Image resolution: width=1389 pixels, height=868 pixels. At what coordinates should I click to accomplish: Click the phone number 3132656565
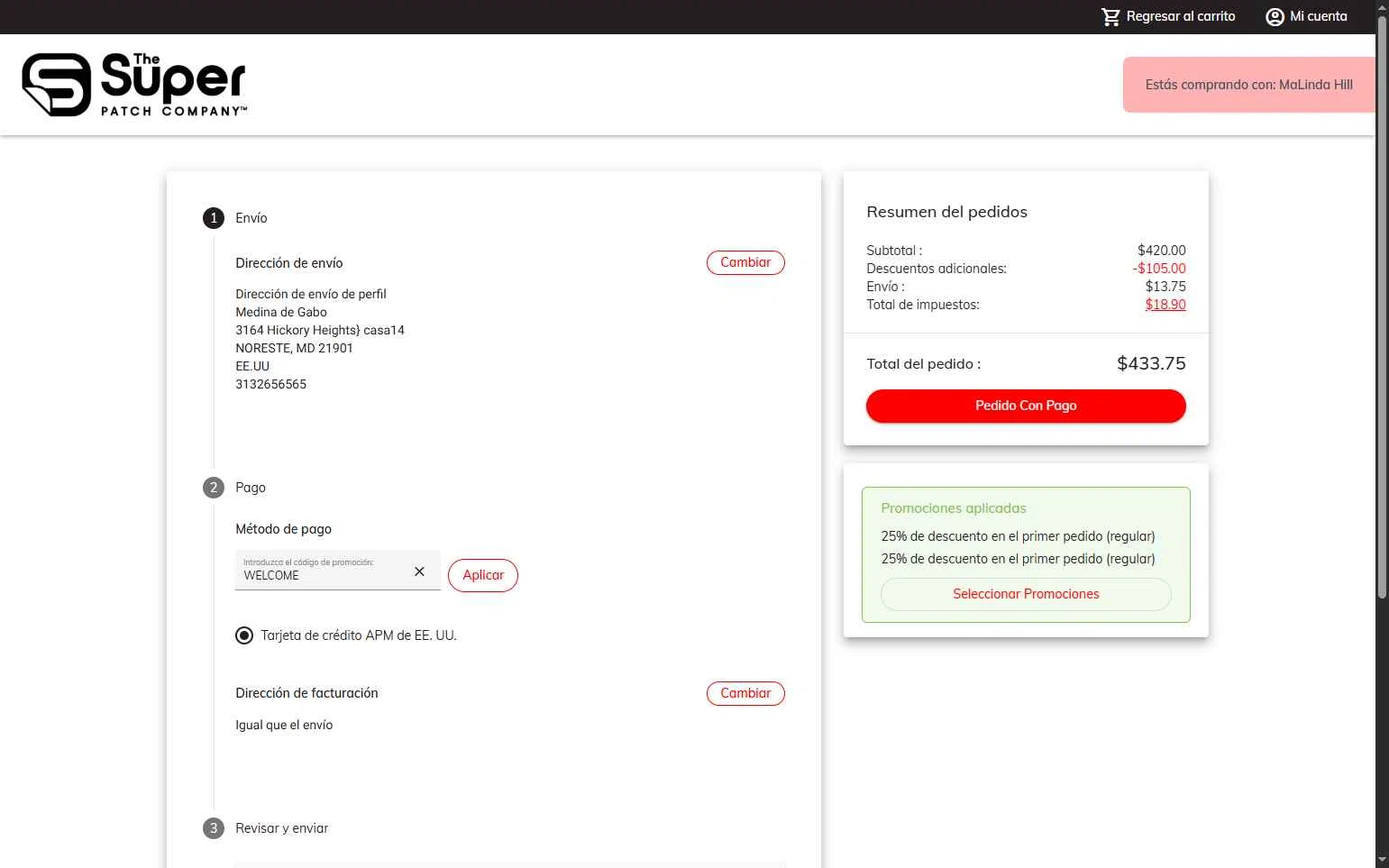point(271,384)
